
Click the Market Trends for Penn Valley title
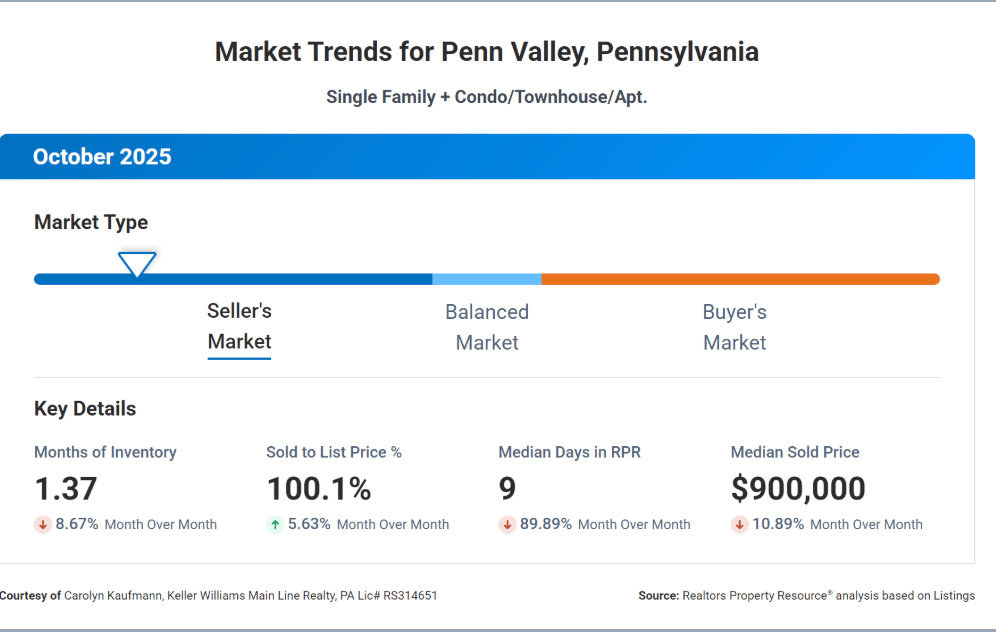coord(487,52)
